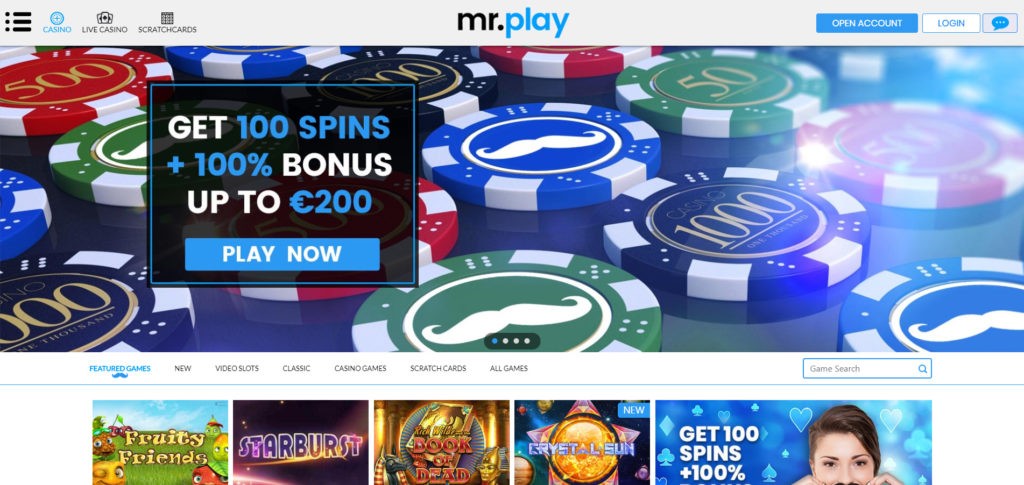Click Play Now on the bonus banner
1024x485 pixels.
click(x=282, y=254)
